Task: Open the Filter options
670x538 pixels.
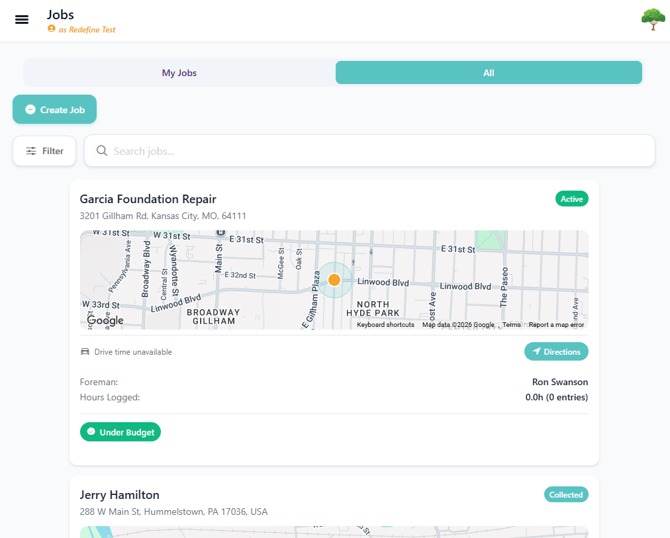Action: [44, 151]
